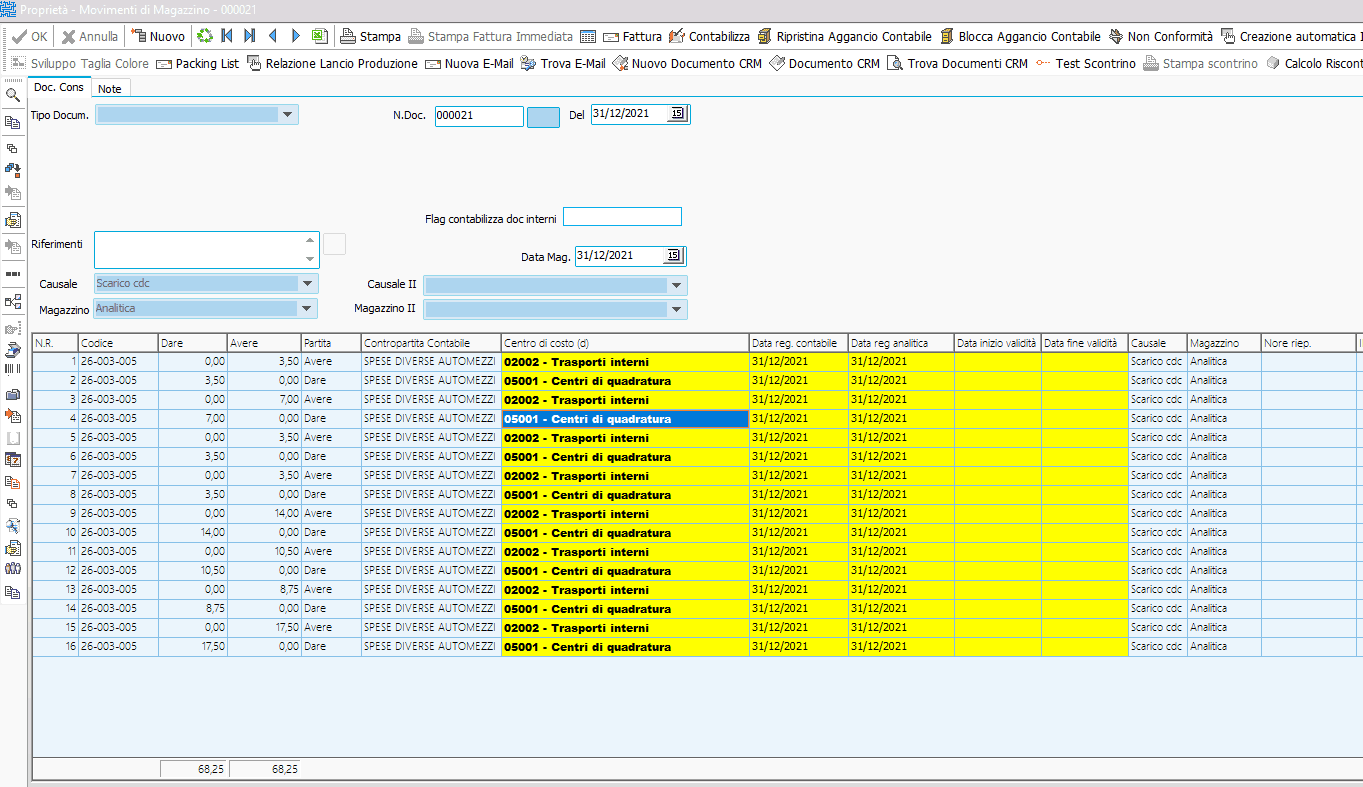Open Relazione Lancio Produzione
The height and width of the screenshot is (787, 1363).
coord(332,63)
